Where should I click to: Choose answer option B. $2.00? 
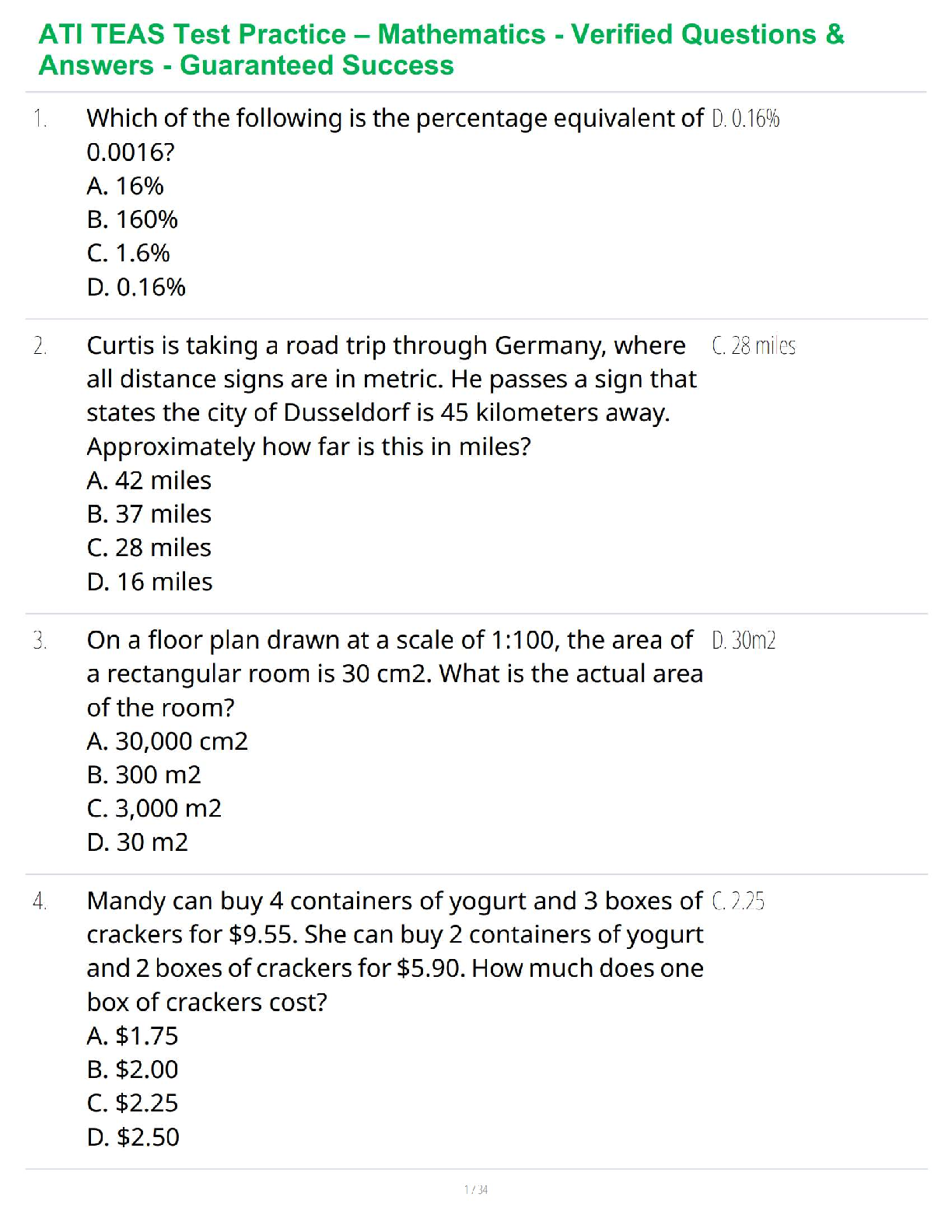(132, 1069)
